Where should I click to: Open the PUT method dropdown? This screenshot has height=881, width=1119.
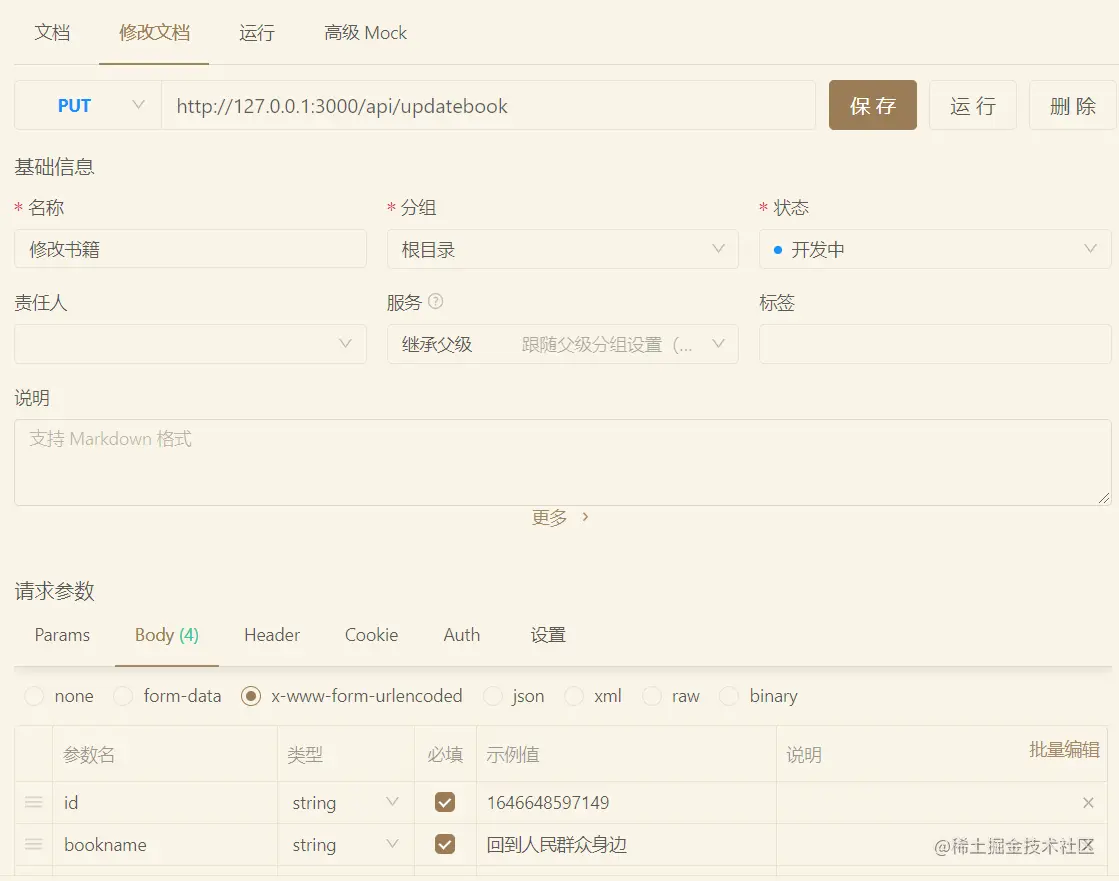pyautogui.click(x=88, y=106)
